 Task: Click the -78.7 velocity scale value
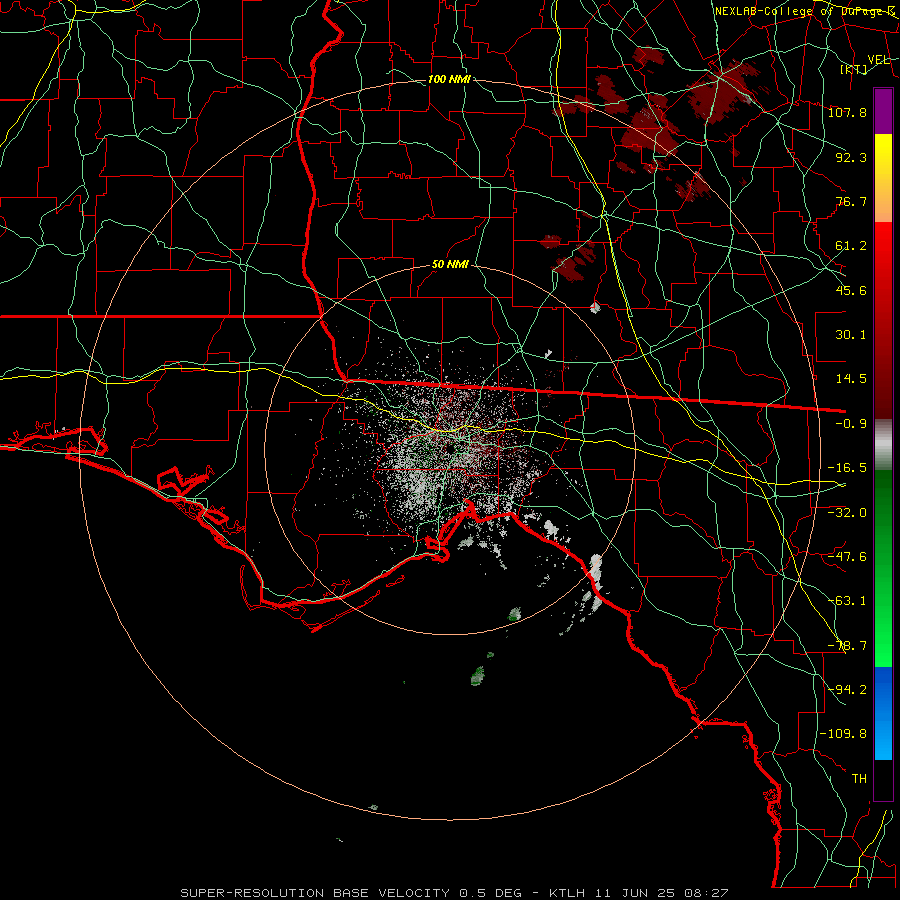pyautogui.click(x=847, y=646)
